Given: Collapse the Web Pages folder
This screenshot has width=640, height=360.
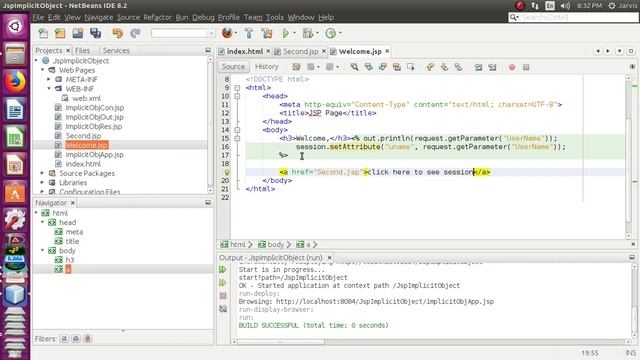Looking at the screenshot, I should [42, 70].
